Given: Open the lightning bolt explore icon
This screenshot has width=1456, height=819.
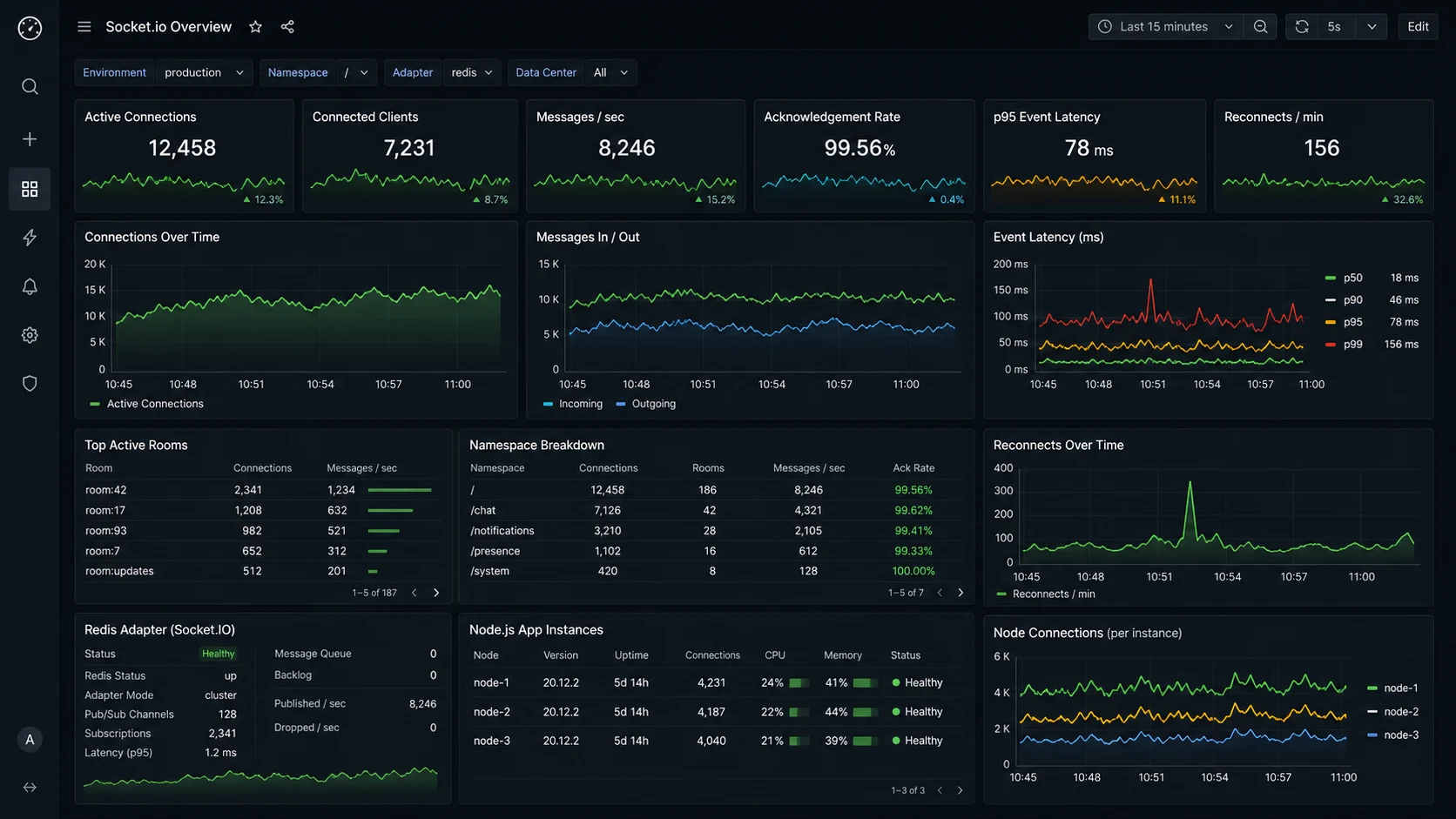Looking at the screenshot, I should [30, 238].
